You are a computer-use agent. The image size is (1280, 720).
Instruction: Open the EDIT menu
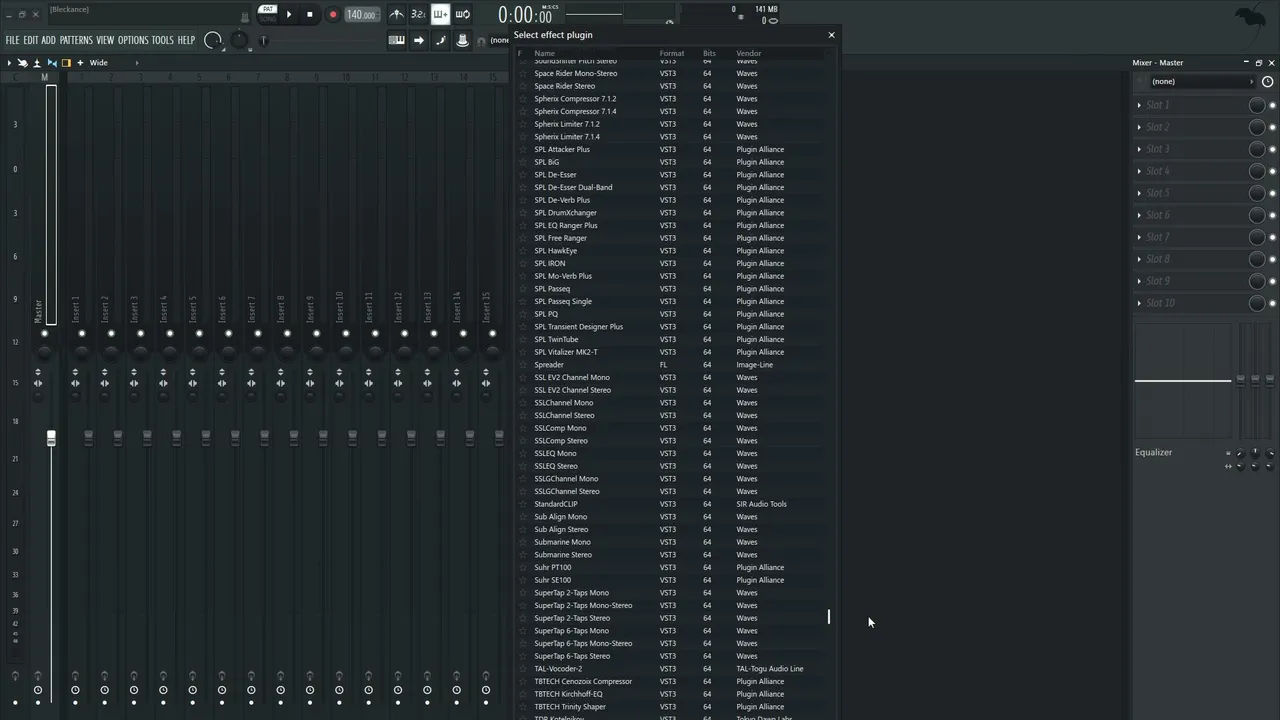click(x=31, y=40)
